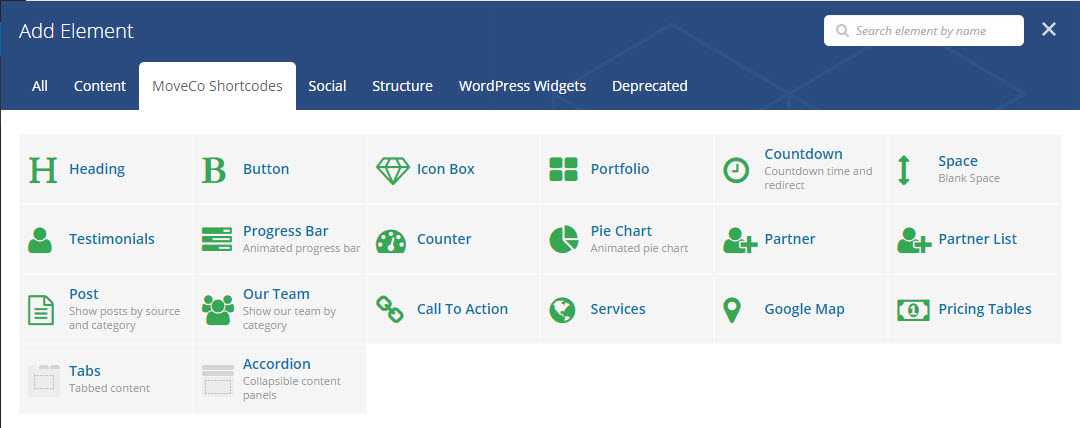Click the Post document icon
The height and width of the screenshot is (428, 1080).
point(40,309)
